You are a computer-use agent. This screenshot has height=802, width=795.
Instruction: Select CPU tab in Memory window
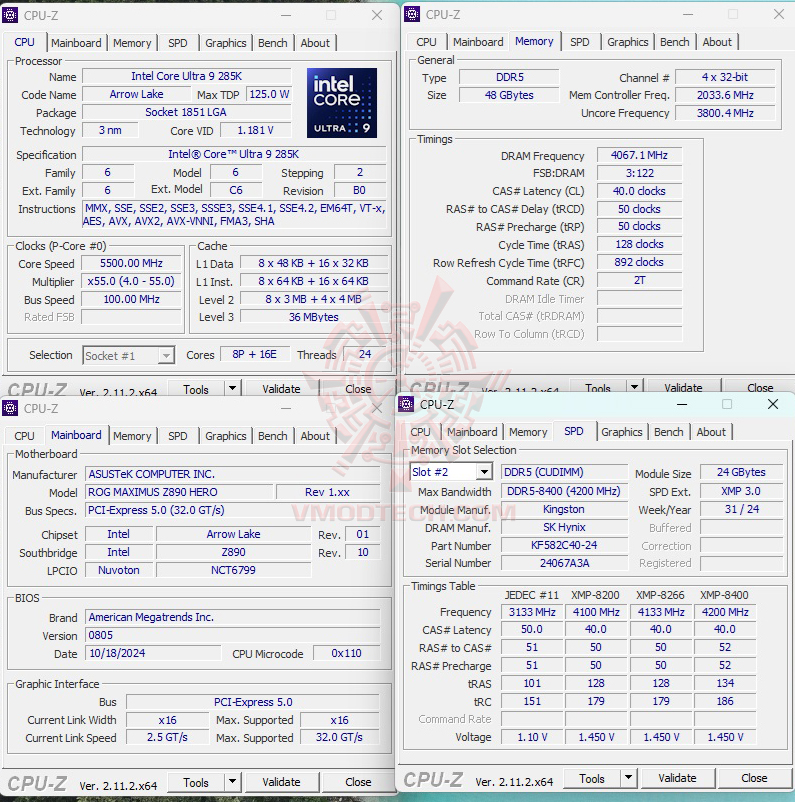pos(426,42)
